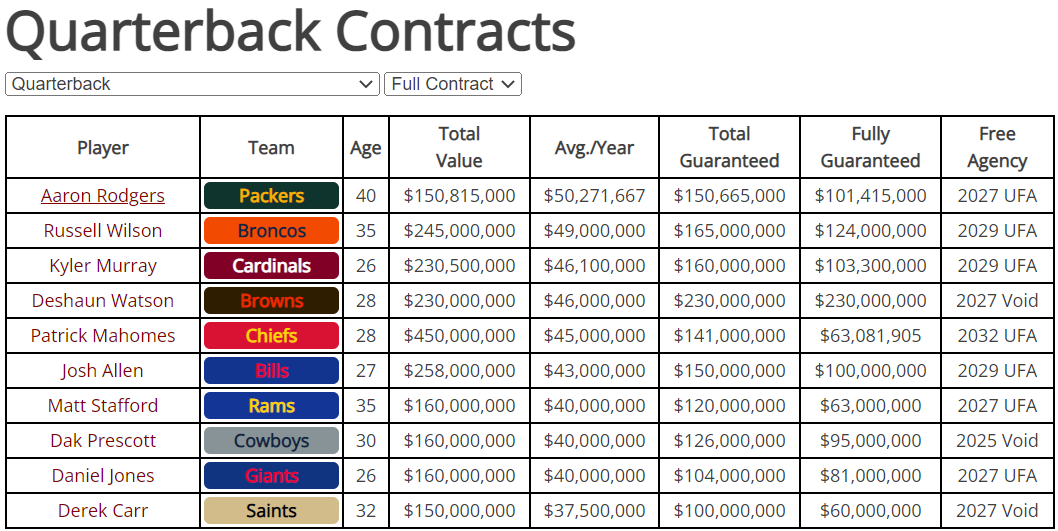This screenshot has height=531, width=1058.
Task: Open the Cardinals team badge
Action: tap(271, 266)
